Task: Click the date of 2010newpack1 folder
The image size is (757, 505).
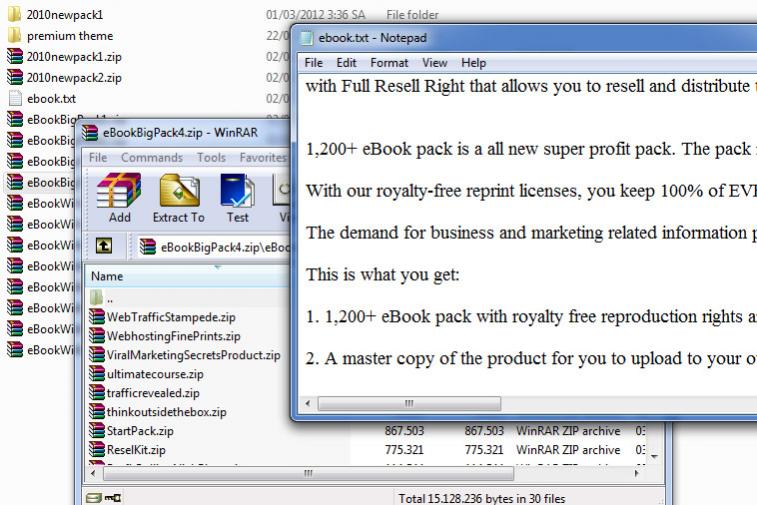Action: (316, 15)
